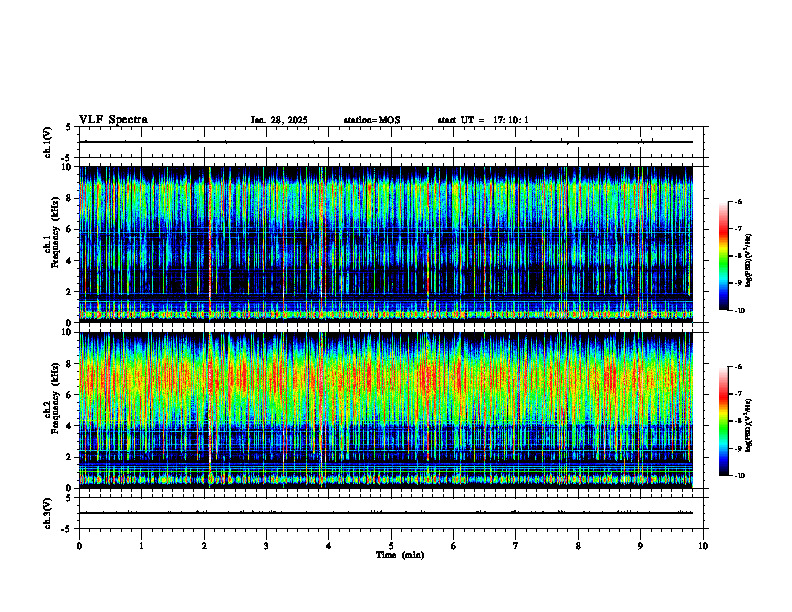Click the "5" tick on the ch.1(V) axis
Image resolution: width=792 pixels, height=612 pixels.
pos(69,127)
